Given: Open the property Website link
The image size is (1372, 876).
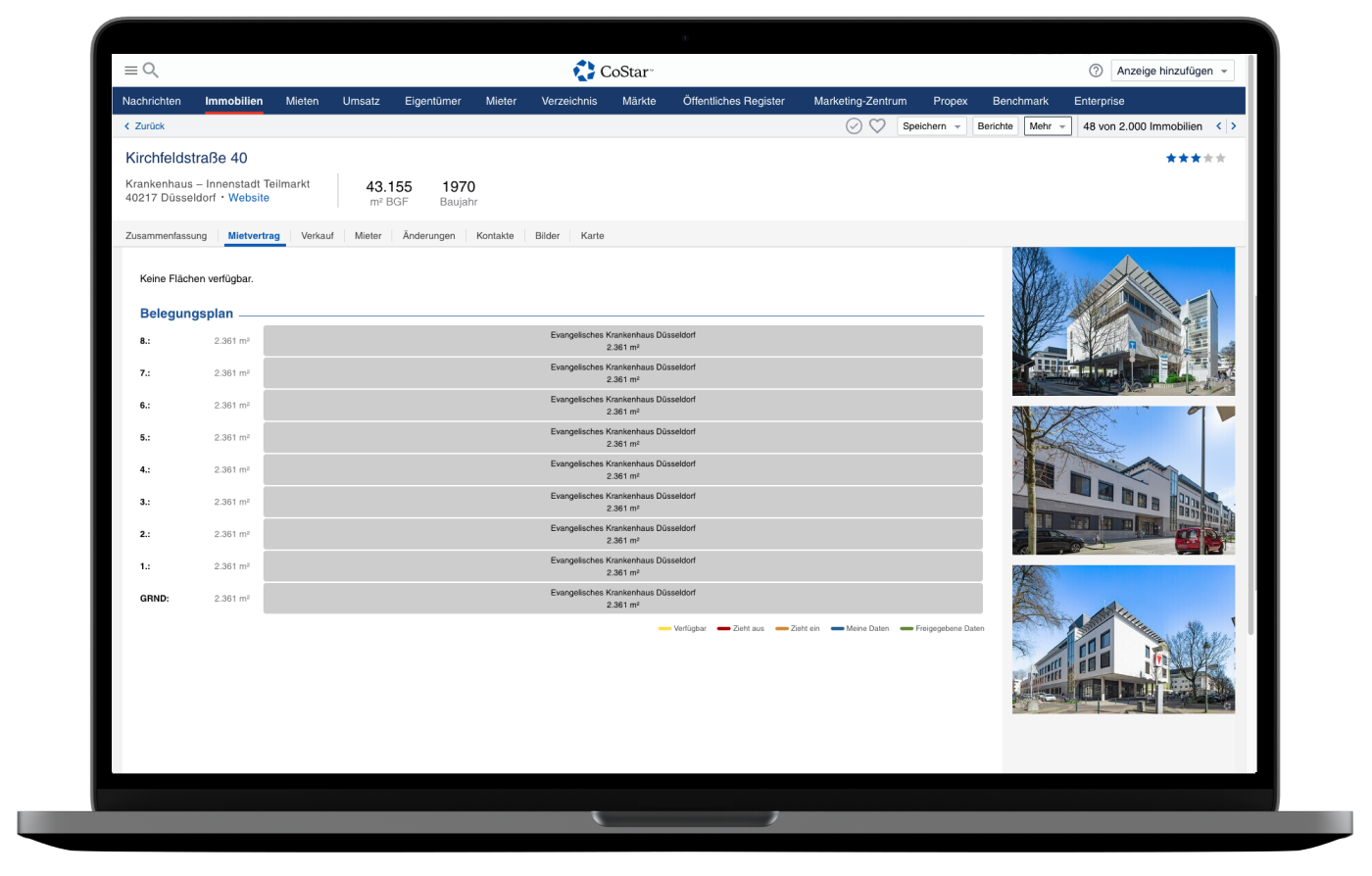Looking at the screenshot, I should pyautogui.click(x=249, y=198).
